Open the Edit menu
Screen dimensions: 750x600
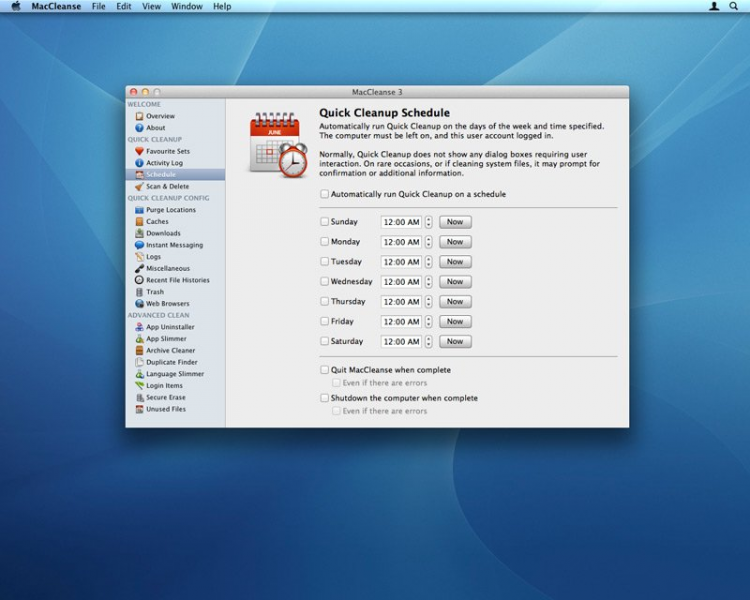123,6
